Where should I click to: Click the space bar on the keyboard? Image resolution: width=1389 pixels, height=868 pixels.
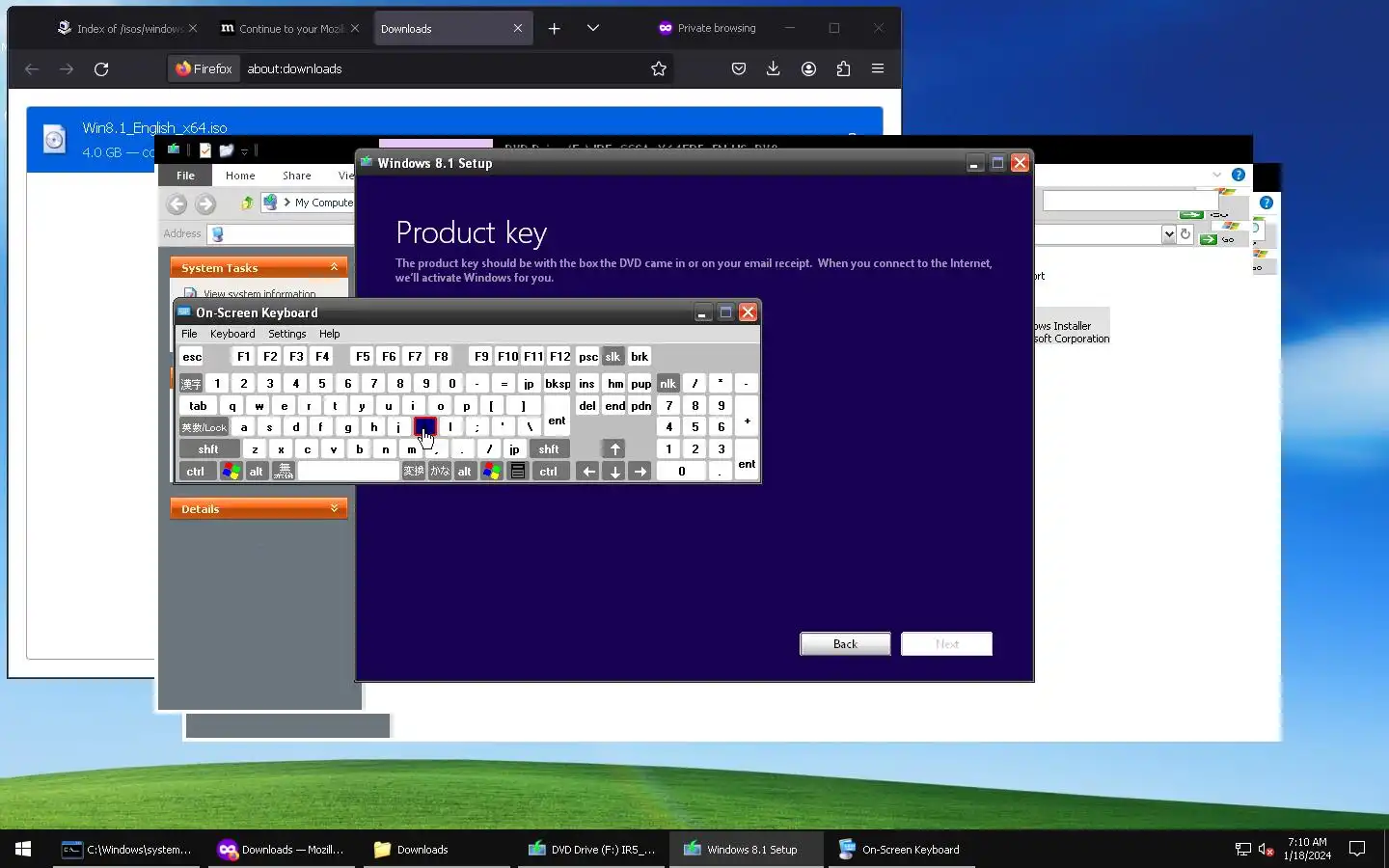coord(348,472)
